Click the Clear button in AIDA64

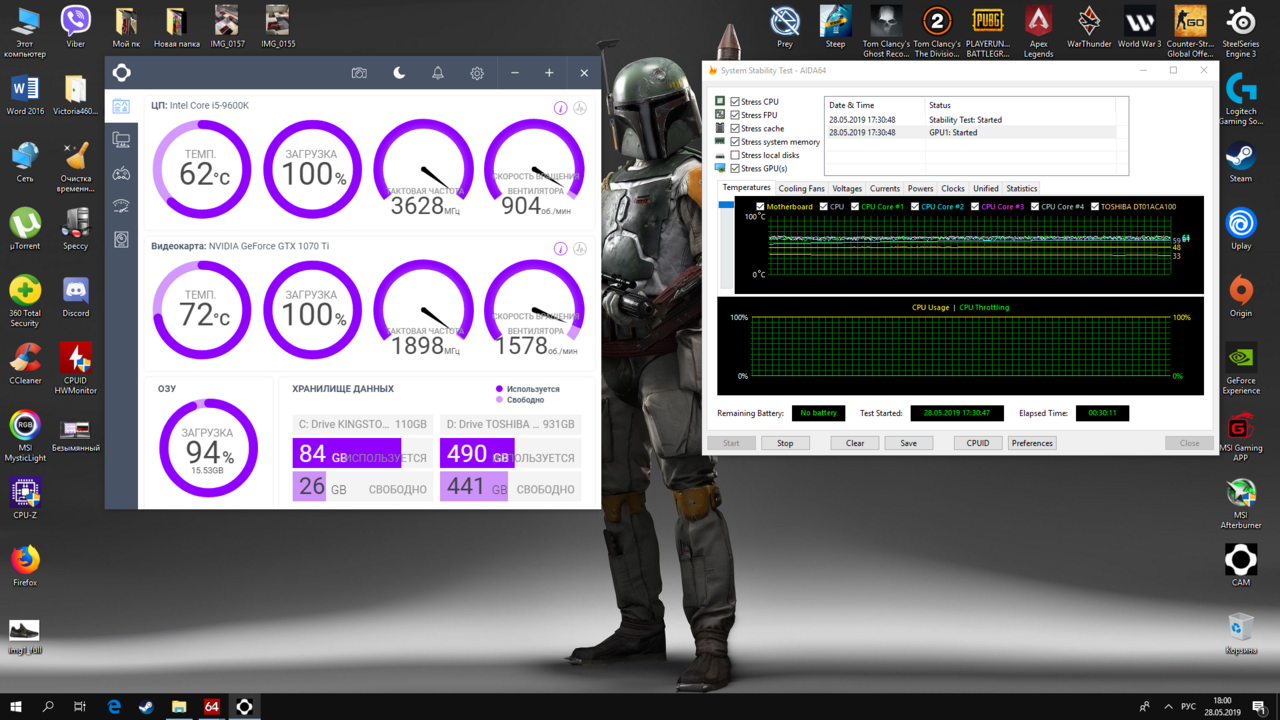click(x=855, y=443)
